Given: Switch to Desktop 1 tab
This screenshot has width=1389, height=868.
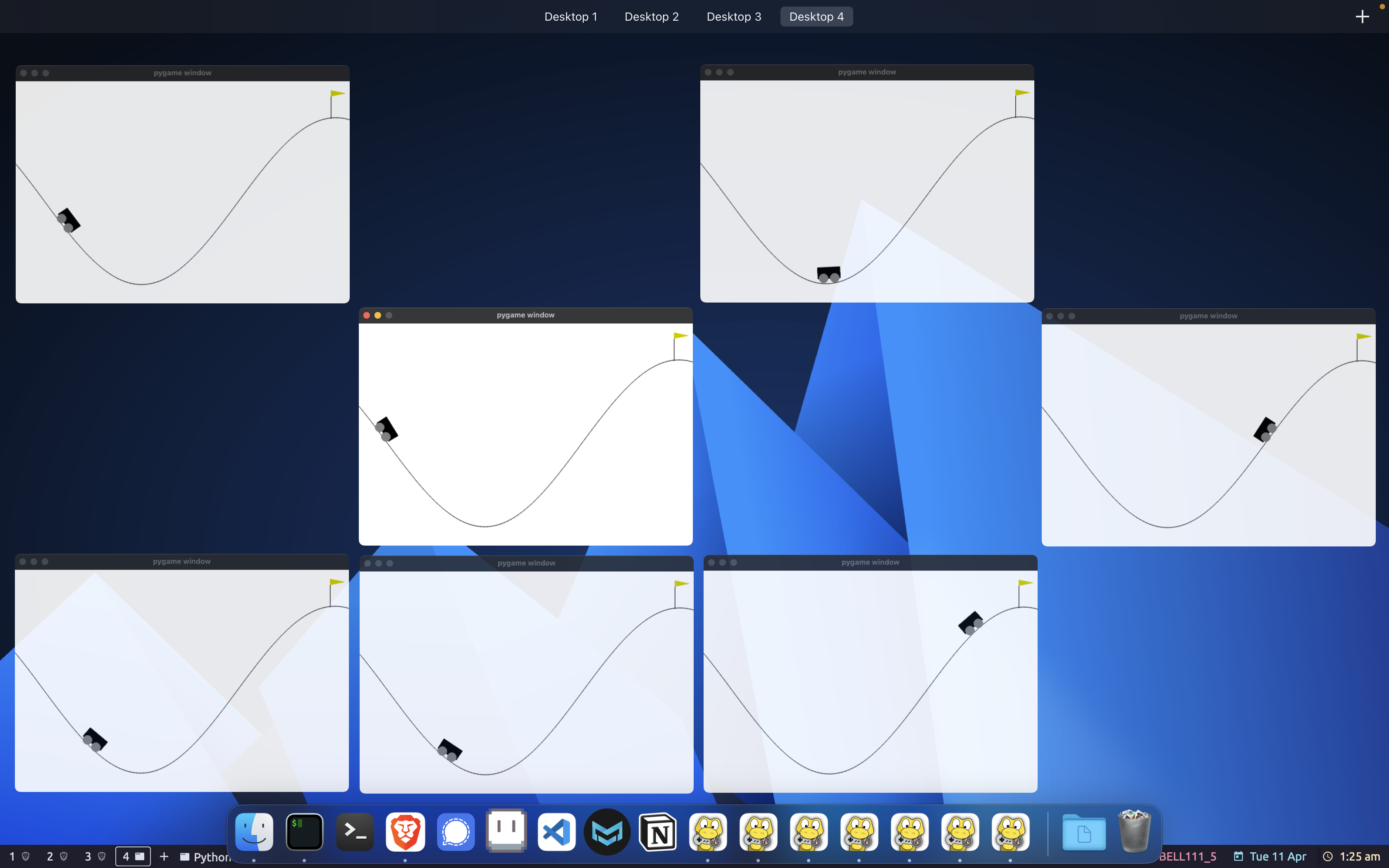Looking at the screenshot, I should 570,17.
